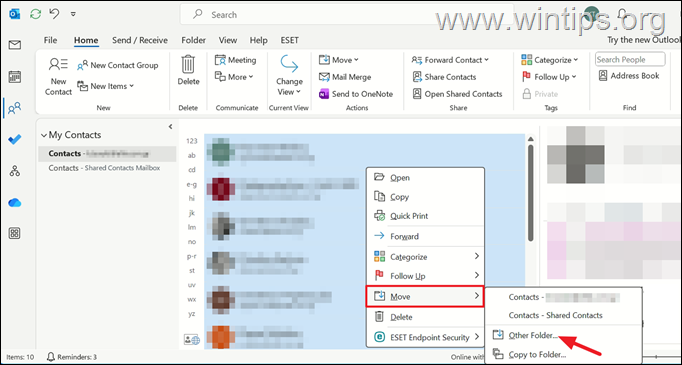Click Open Shared Contacts
Screen dimensions: 682x365
[x=457, y=94]
